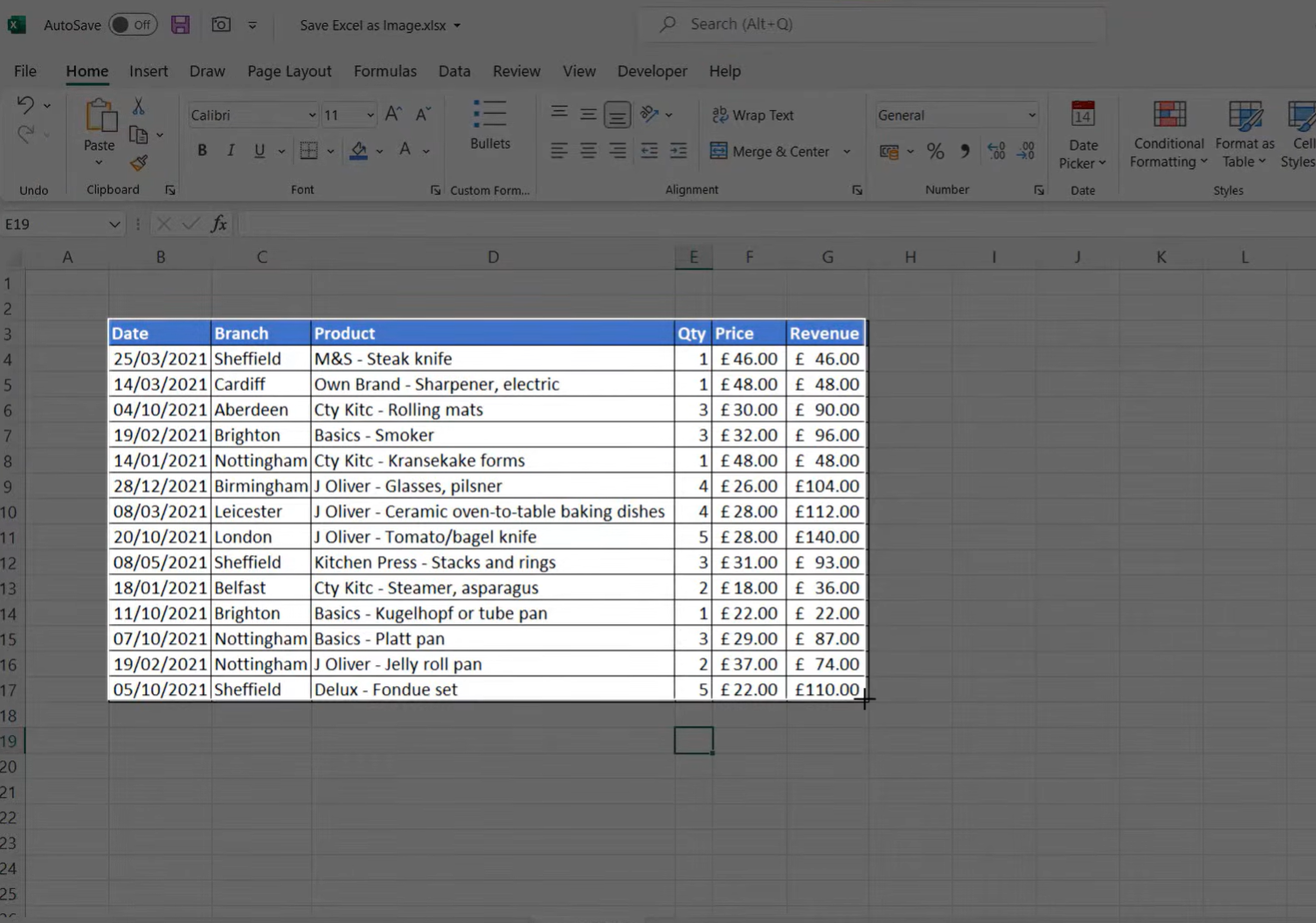Click the Search box
This screenshot has width=1316, height=923.
(x=874, y=24)
